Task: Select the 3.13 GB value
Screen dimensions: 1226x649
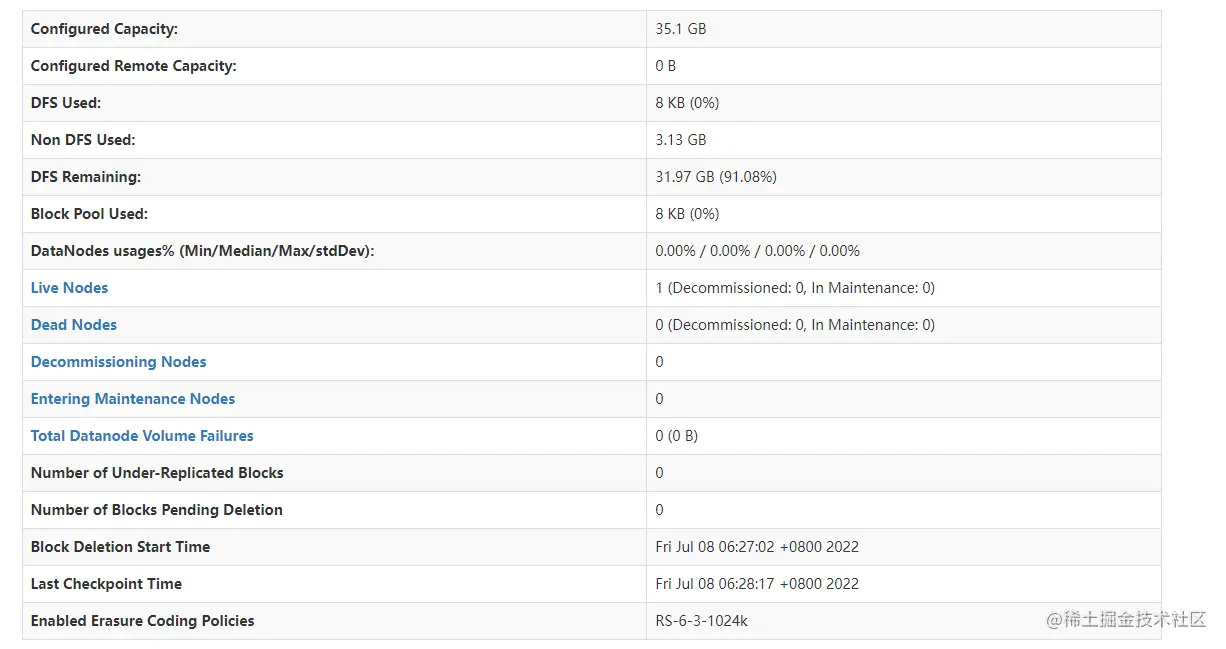Action: pos(681,140)
